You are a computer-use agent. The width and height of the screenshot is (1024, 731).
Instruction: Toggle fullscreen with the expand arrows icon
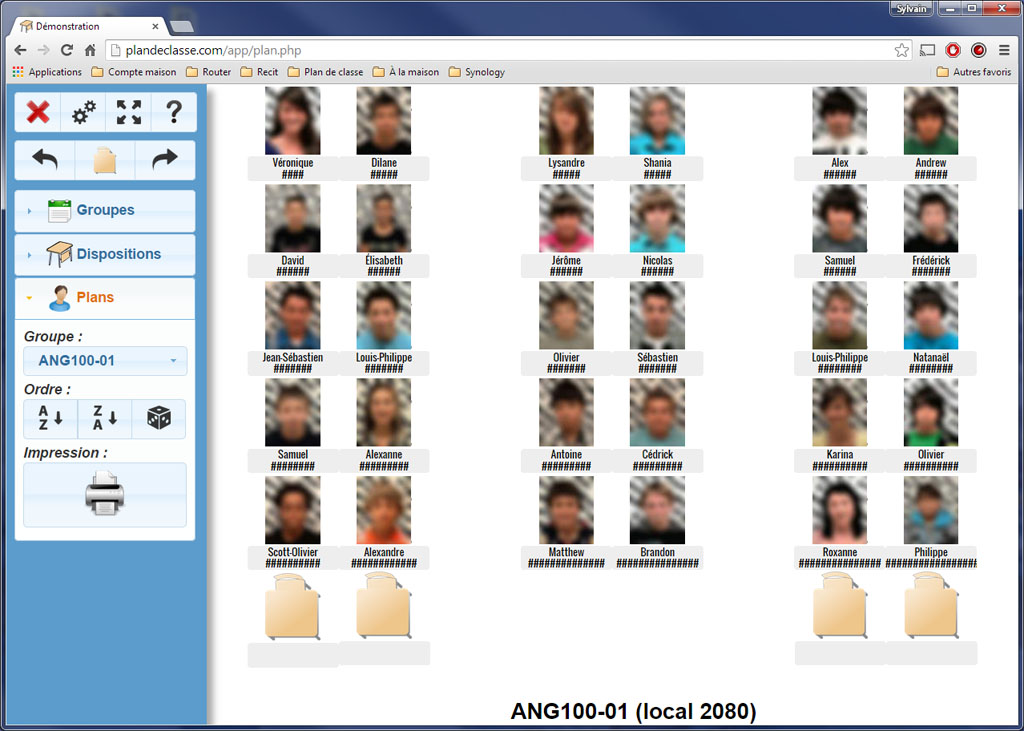(129, 112)
